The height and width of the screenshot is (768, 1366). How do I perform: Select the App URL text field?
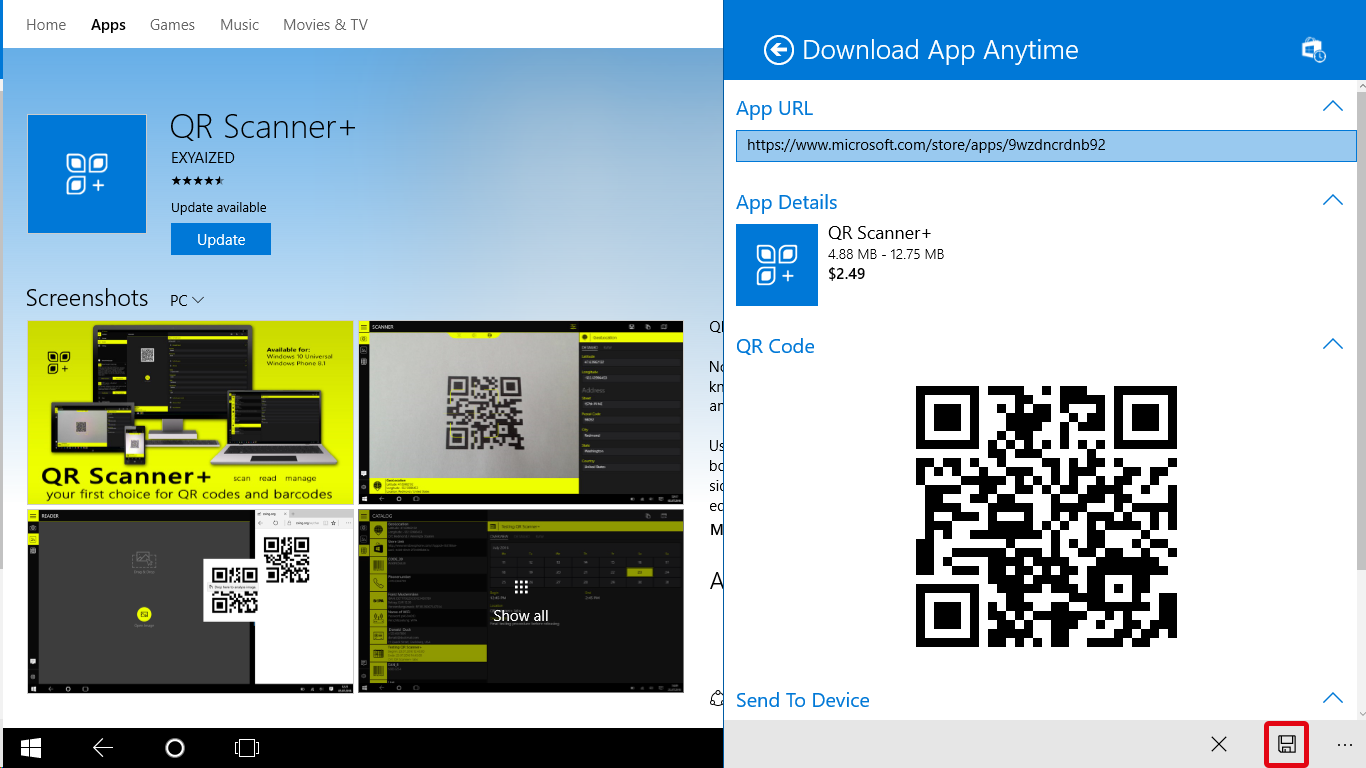(x=1046, y=145)
